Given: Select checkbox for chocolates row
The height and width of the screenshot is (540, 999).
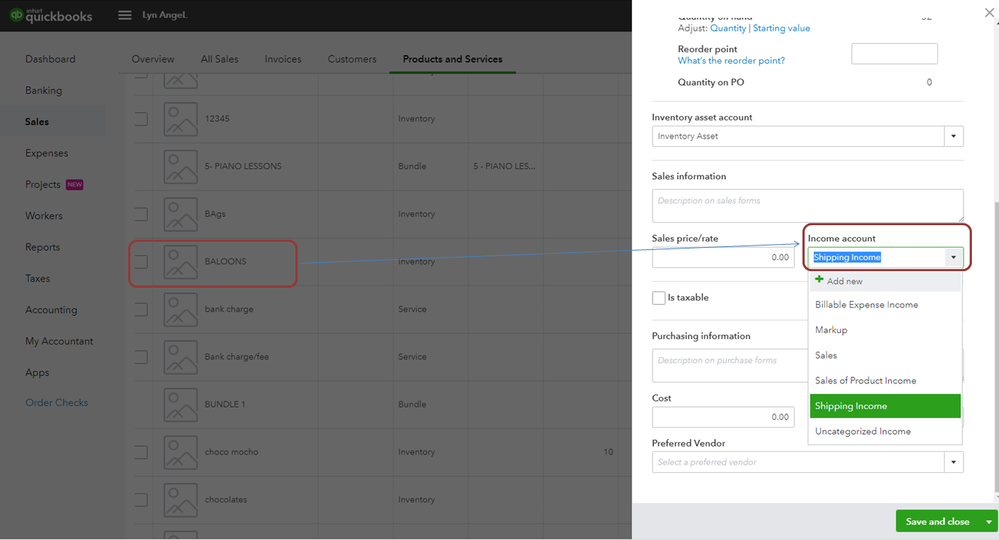Looking at the screenshot, I should click(141, 500).
